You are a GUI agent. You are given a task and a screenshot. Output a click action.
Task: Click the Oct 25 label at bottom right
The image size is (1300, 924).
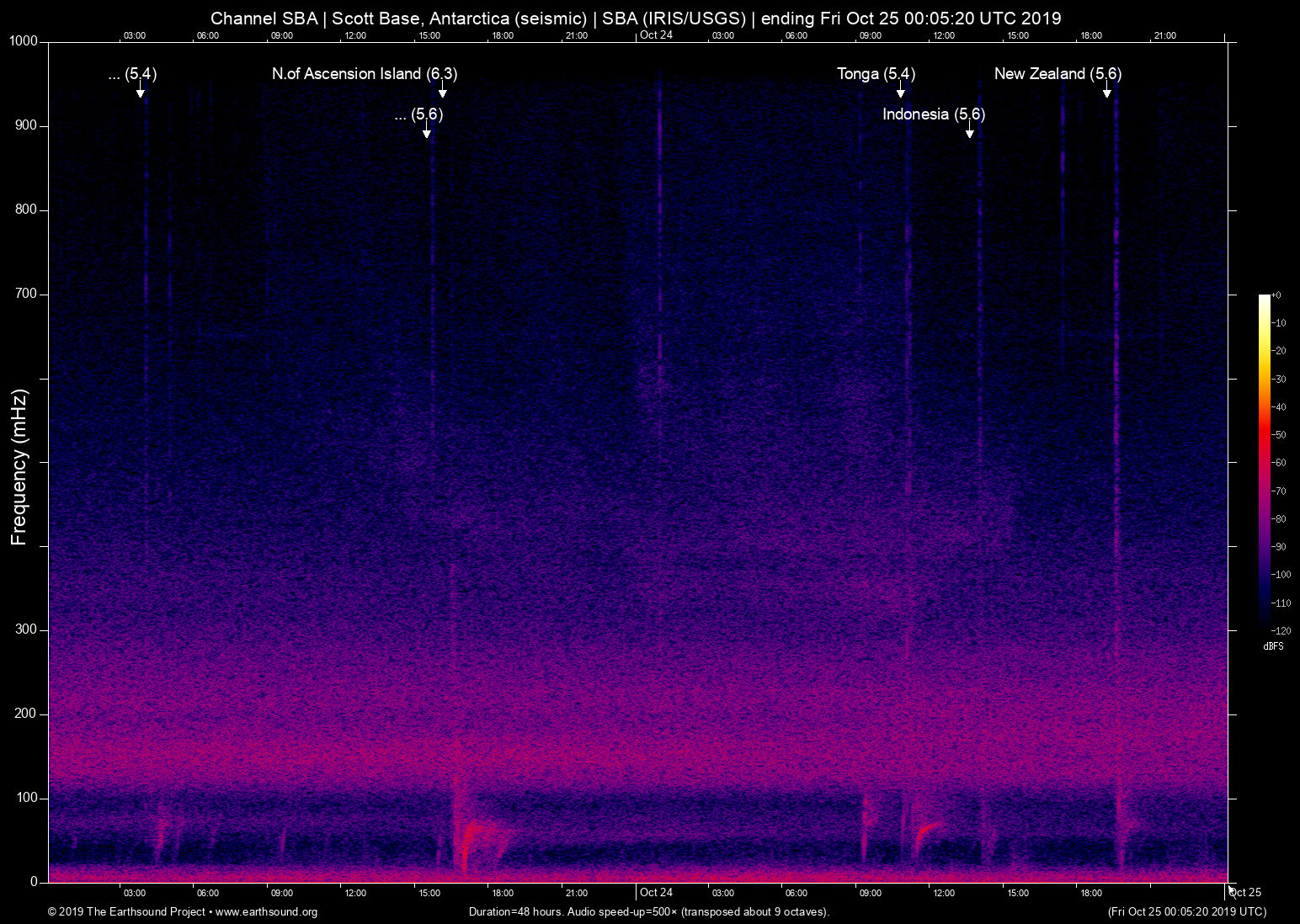point(1245,892)
